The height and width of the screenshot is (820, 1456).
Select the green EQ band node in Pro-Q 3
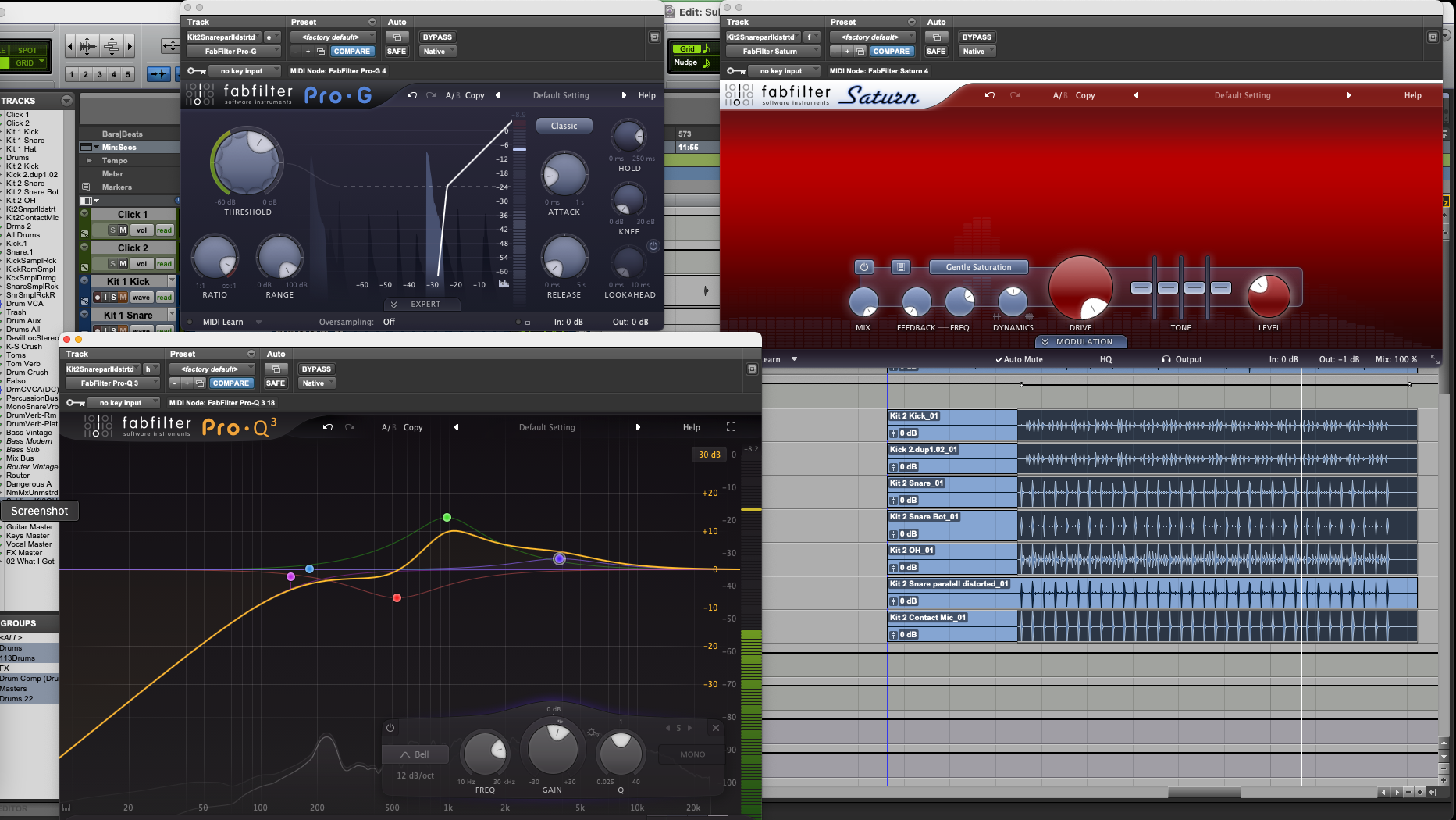(x=447, y=518)
